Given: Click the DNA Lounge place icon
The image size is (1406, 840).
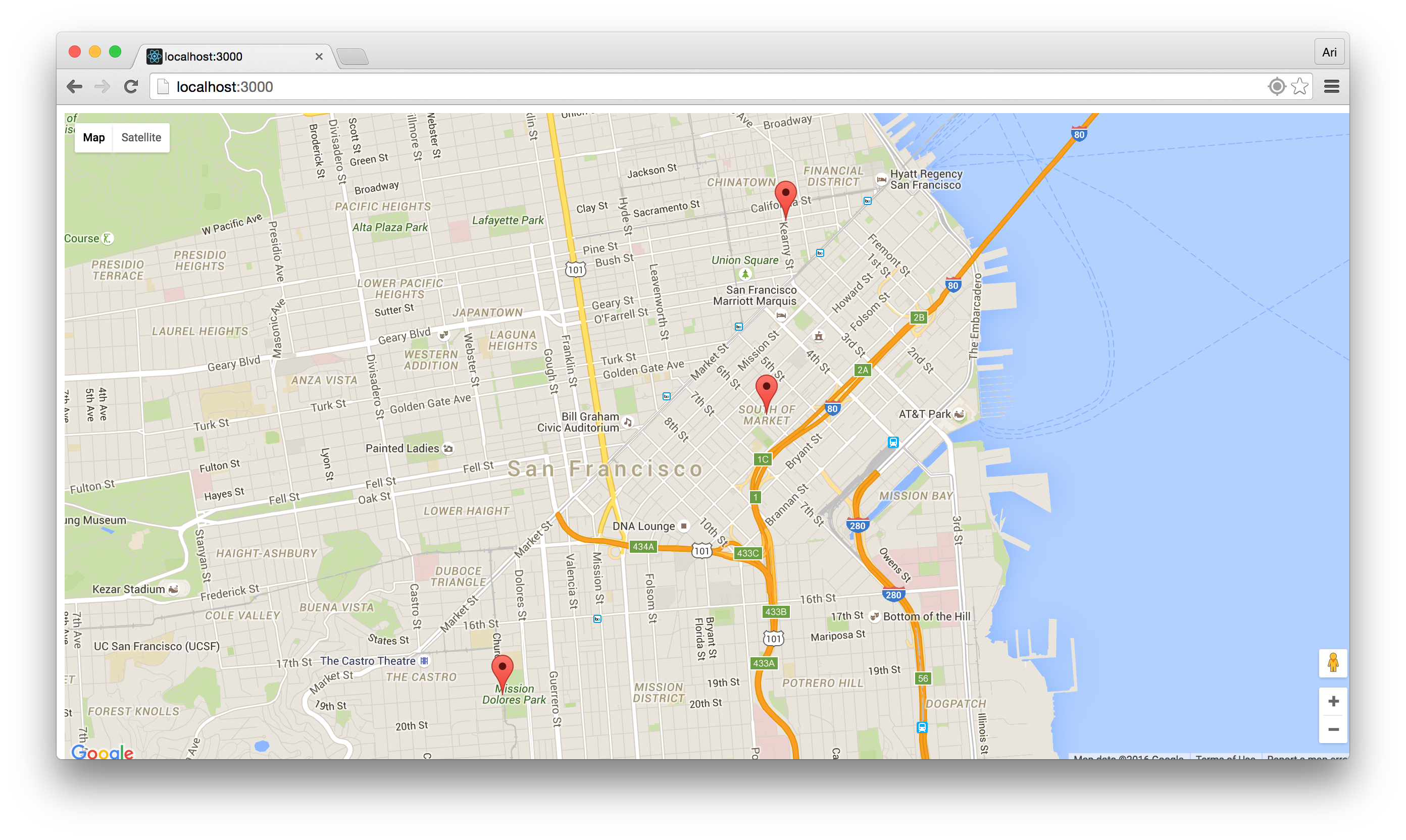Looking at the screenshot, I should [684, 526].
